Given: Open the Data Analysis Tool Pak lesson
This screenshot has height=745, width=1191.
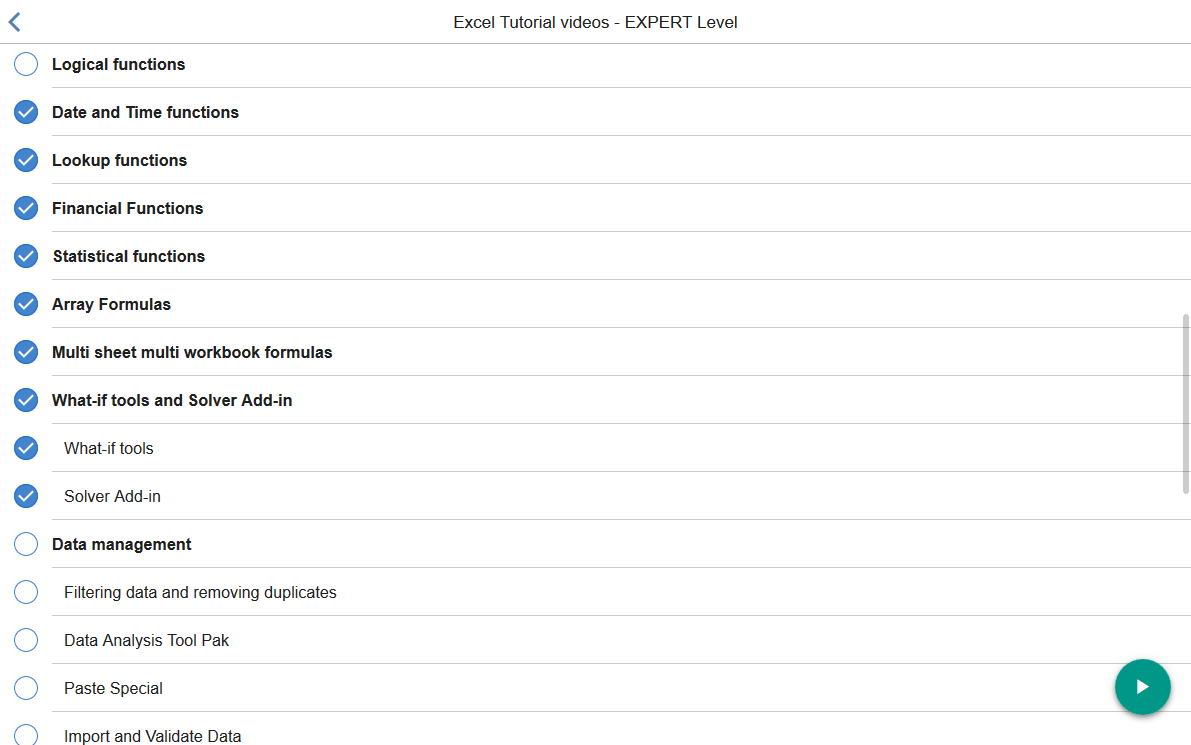Looking at the screenshot, I should tap(147, 640).
